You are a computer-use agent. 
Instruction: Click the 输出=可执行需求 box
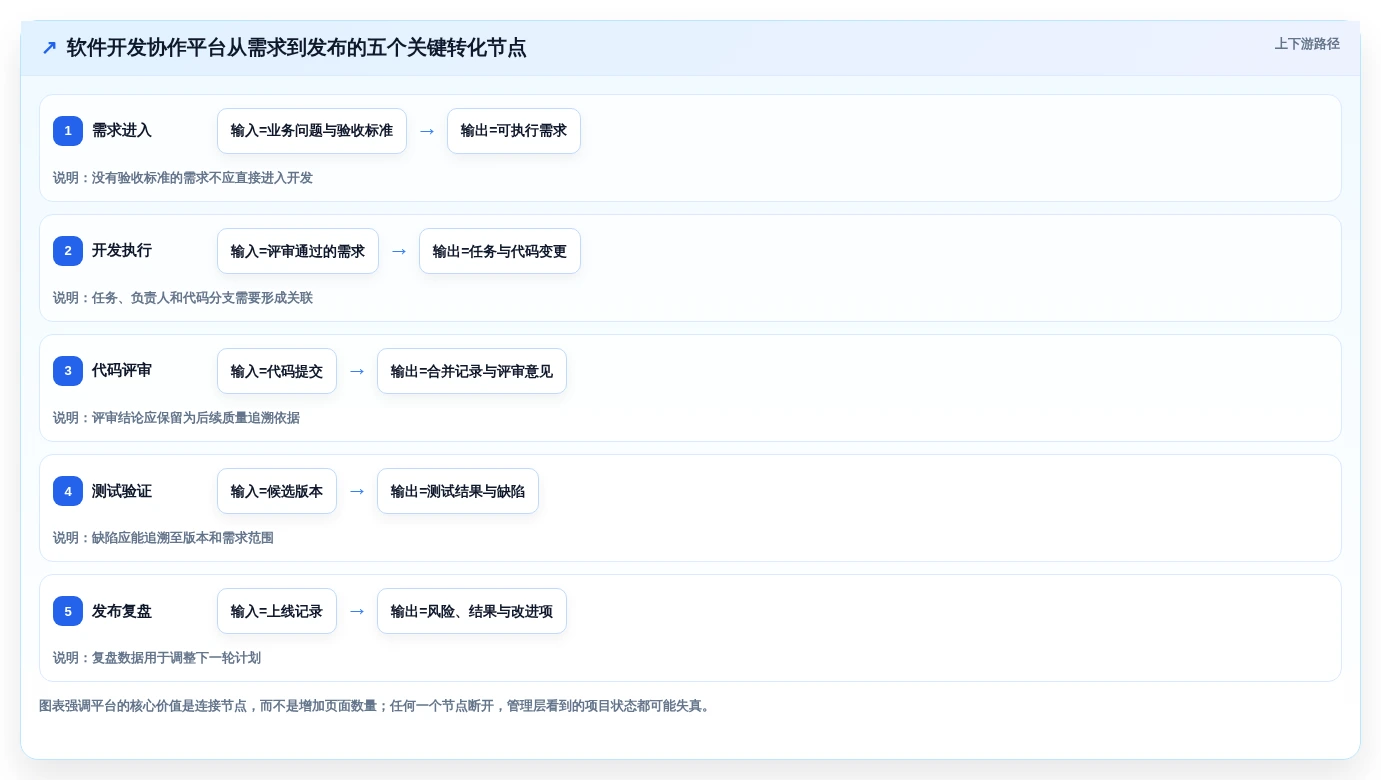coord(514,131)
